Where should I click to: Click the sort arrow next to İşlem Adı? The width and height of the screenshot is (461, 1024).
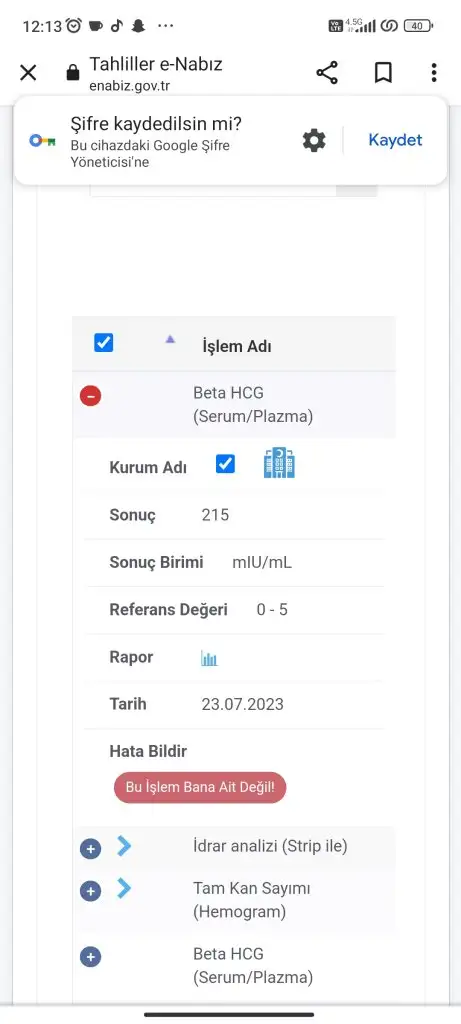pos(170,339)
